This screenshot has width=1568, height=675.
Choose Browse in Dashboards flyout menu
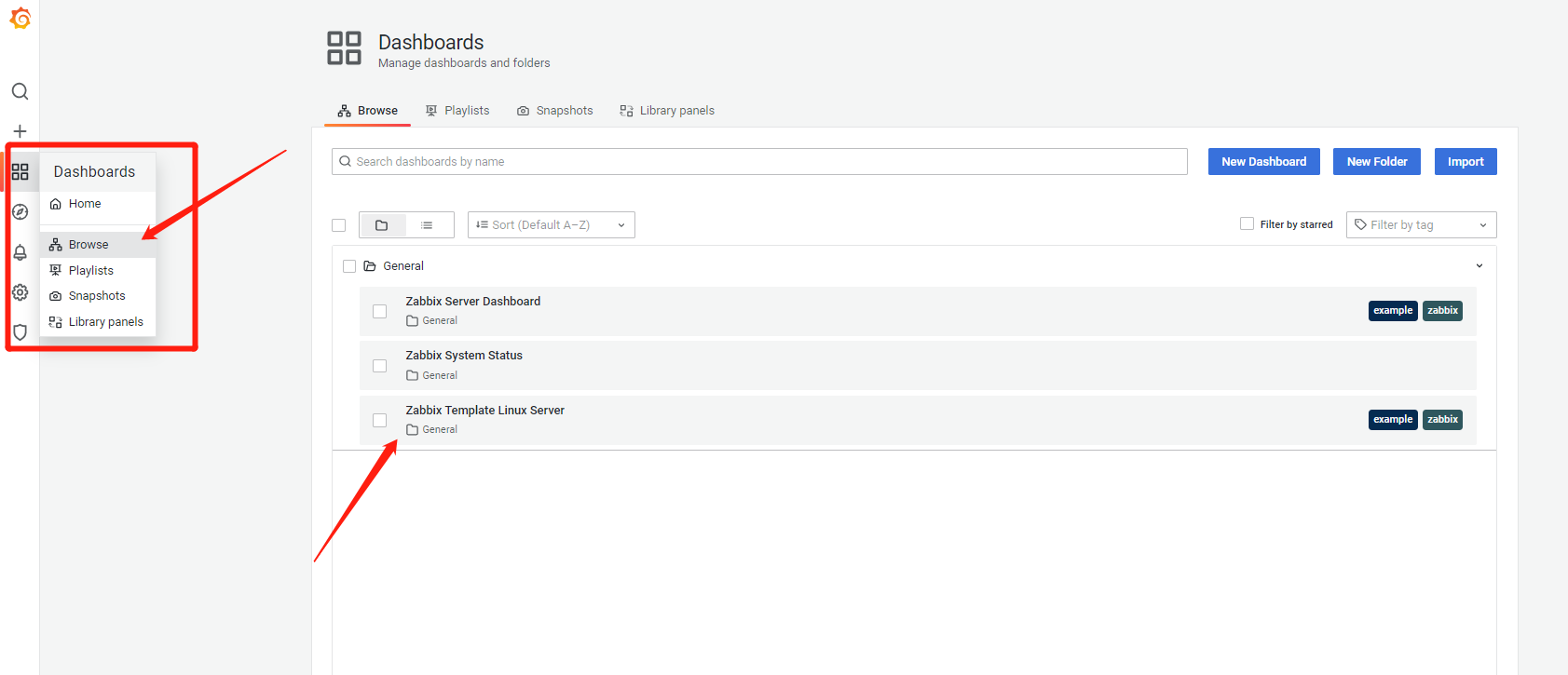pyautogui.click(x=98, y=245)
